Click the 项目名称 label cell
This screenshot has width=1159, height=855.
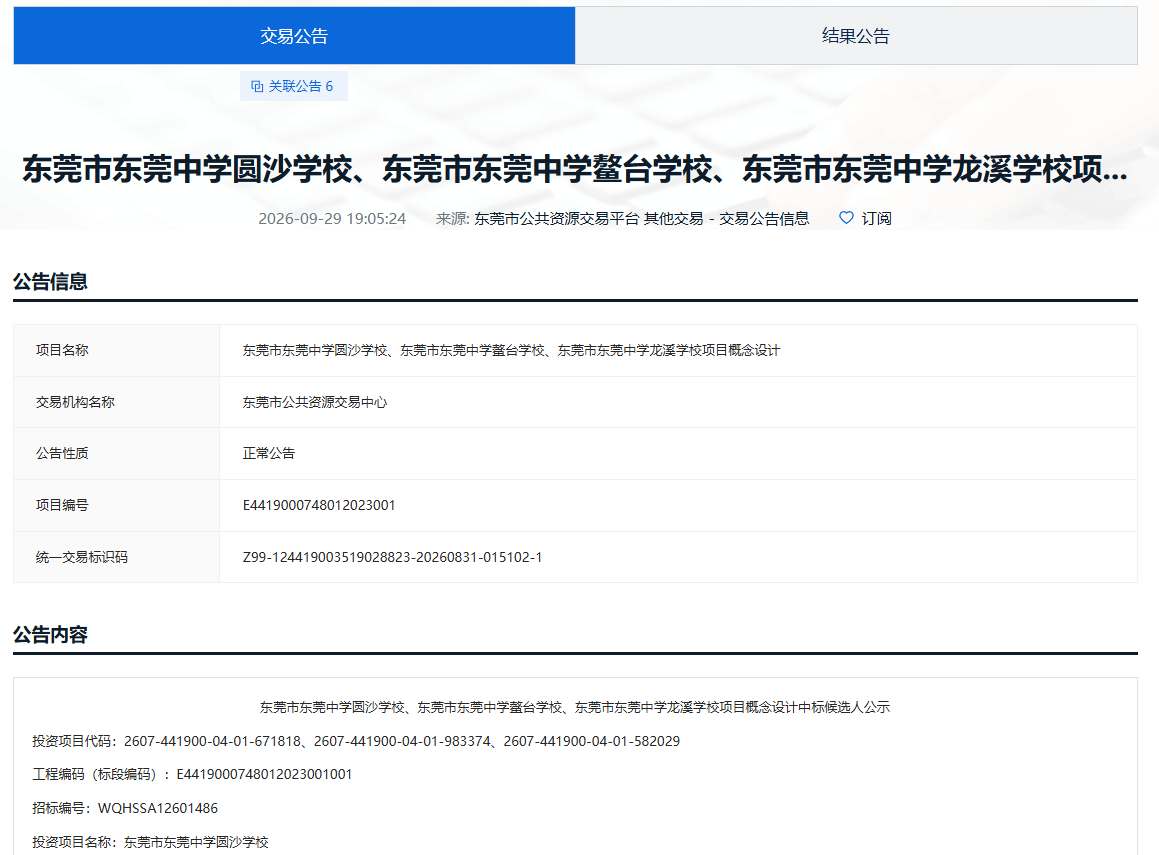coord(117,350)
